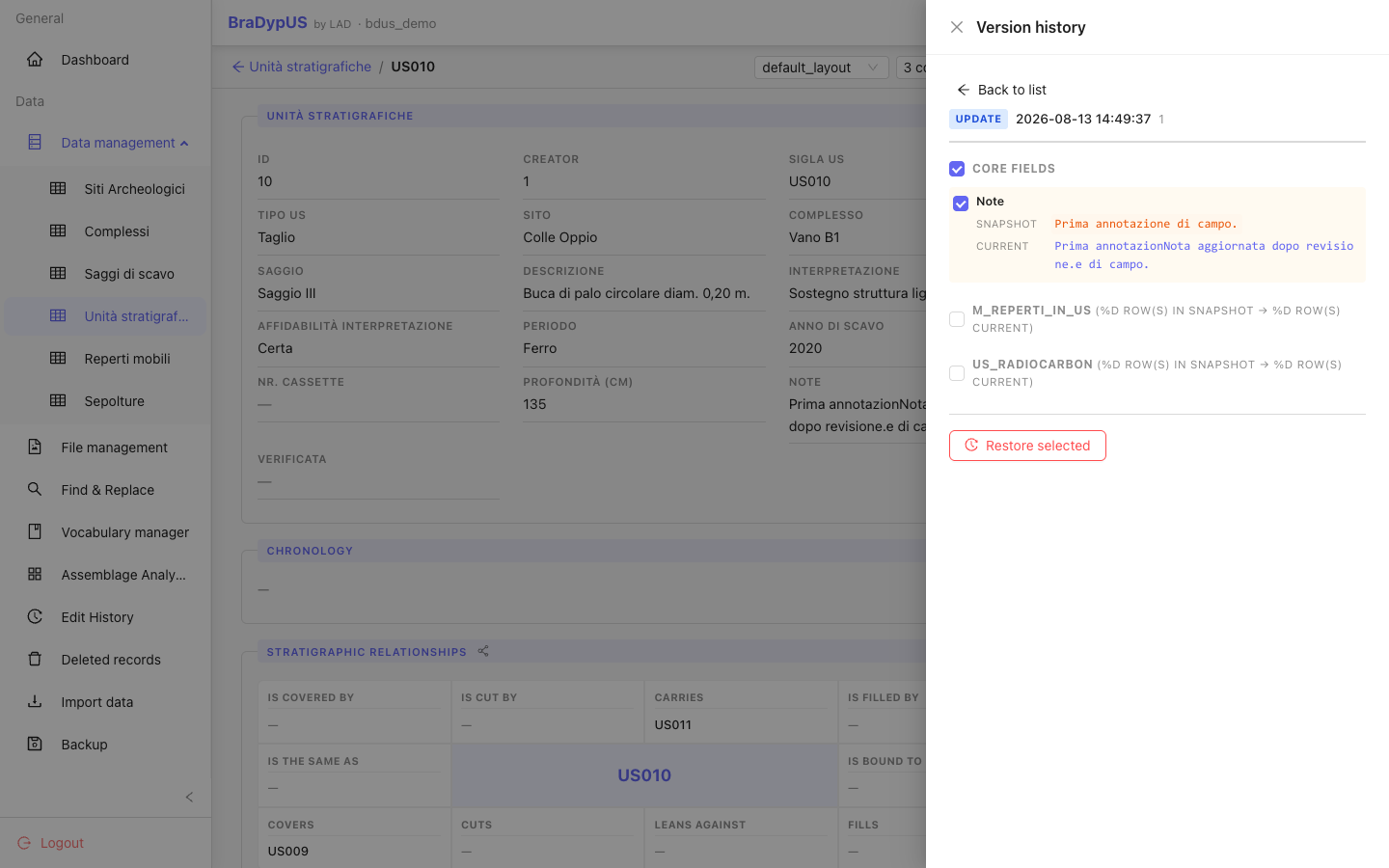Viewport: 1389px width, 868px height.
Task: Click the Data management database icon
Action: click(x=35, y=143)
